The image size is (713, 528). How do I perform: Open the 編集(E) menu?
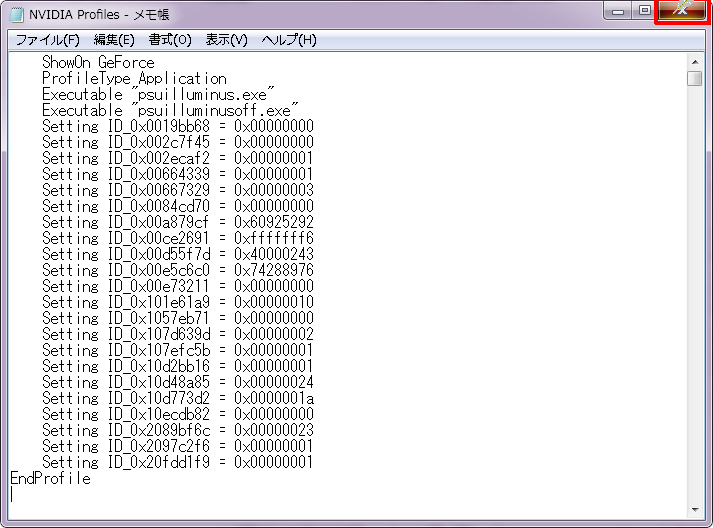coord(114,40)
